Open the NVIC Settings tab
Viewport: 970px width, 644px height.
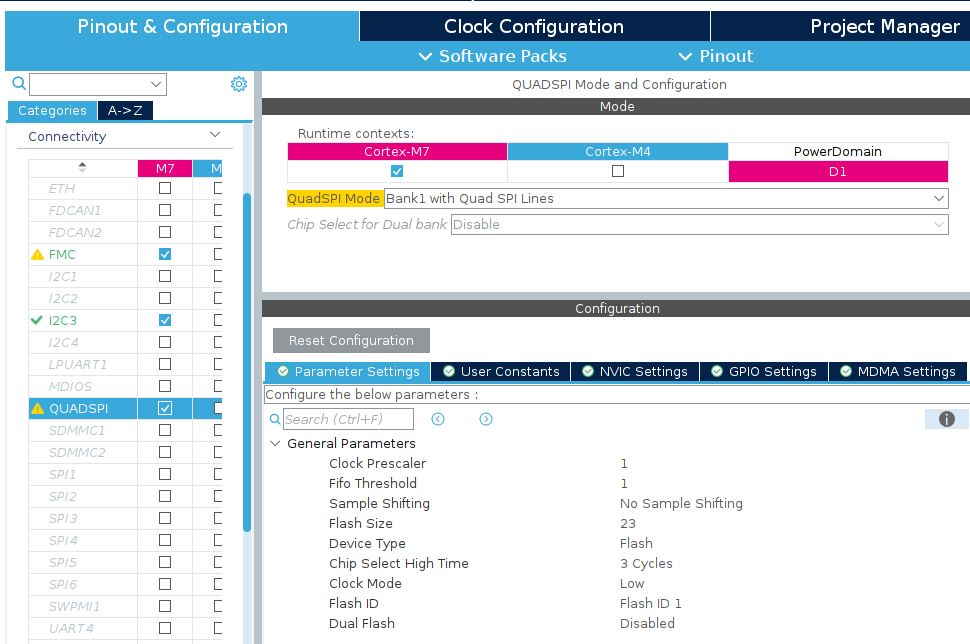[x=634, y=372]
